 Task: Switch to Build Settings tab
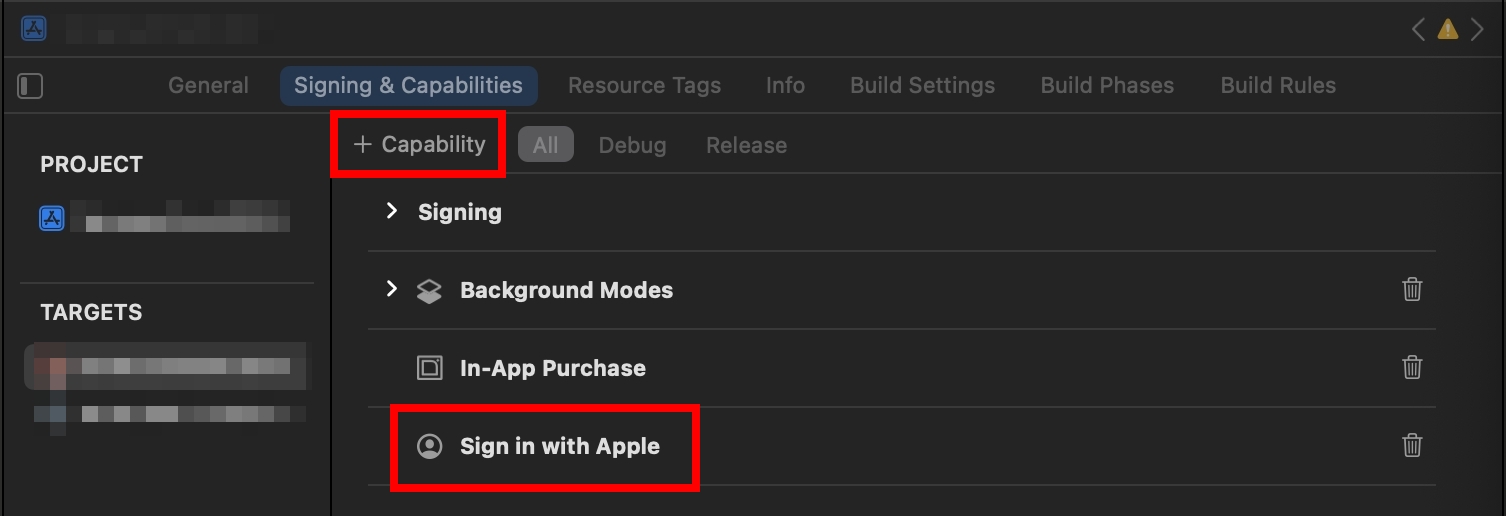(x=922, y=86)
